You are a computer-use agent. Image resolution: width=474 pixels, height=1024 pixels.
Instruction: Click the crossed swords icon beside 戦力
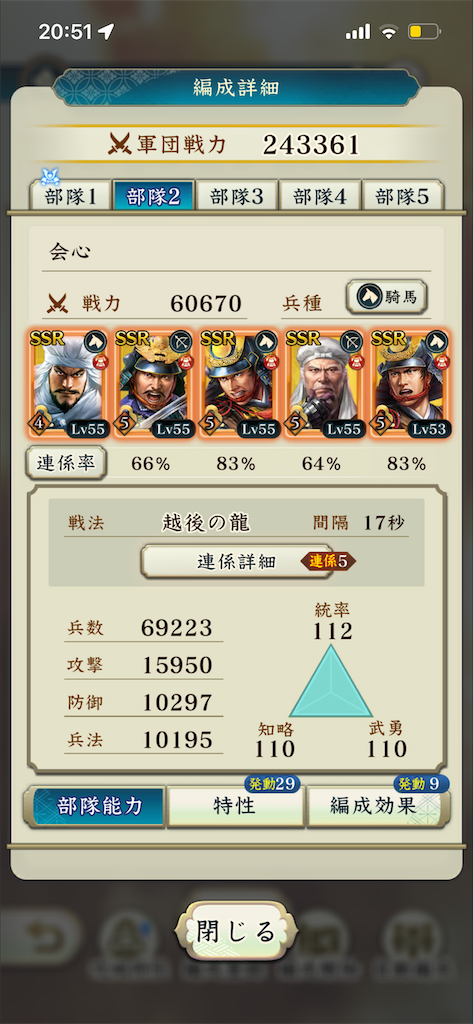click(58, 303)
